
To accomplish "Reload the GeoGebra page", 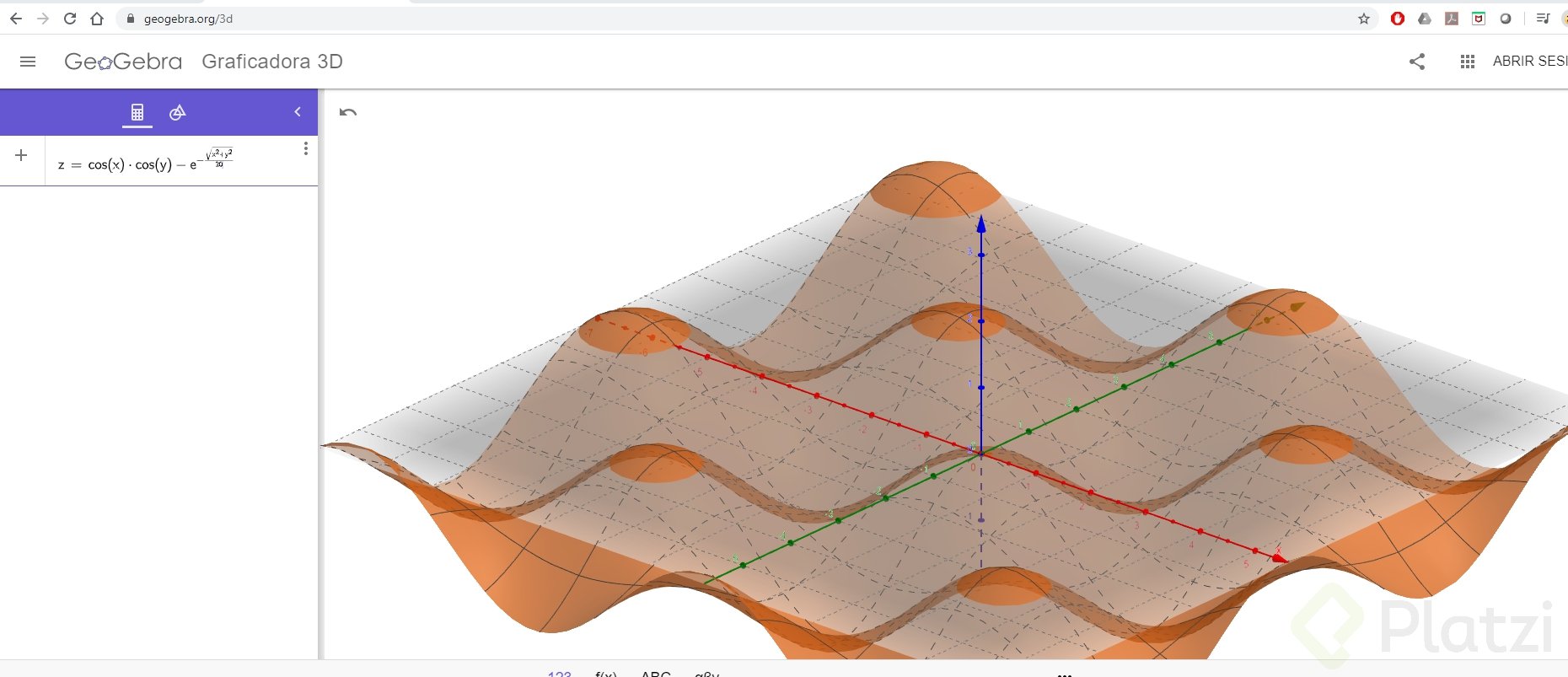I will point(70,19).
